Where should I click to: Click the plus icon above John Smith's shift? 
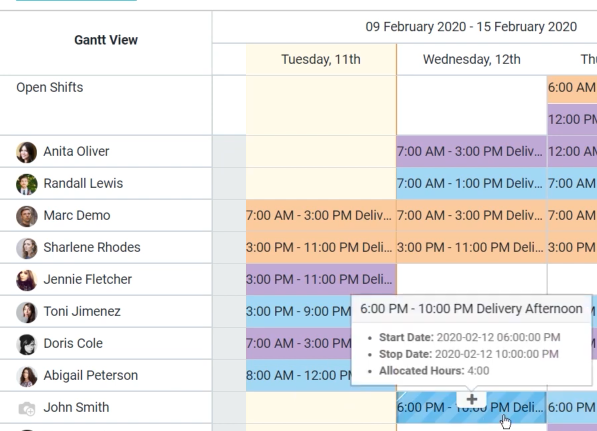coord(471,399)
